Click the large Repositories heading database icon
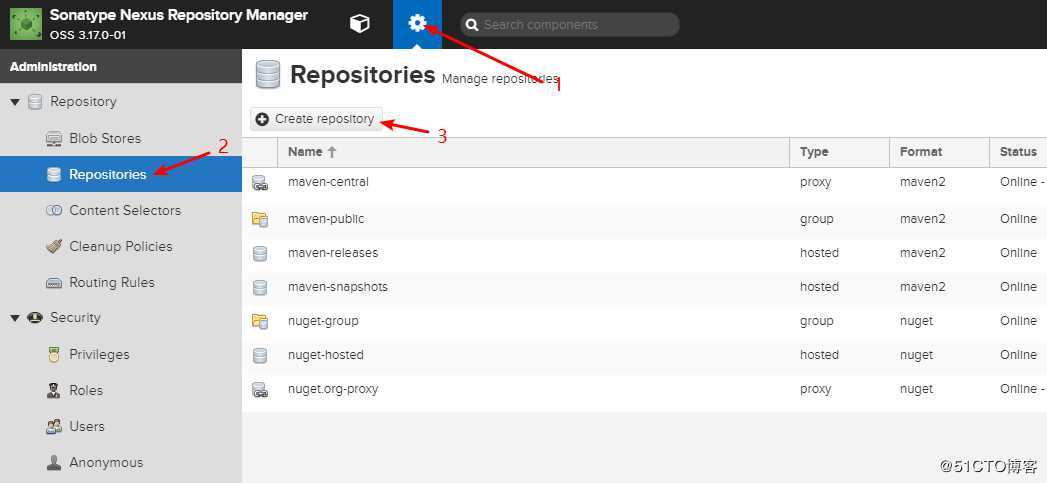1047x483 pixels. pos(268,75)
